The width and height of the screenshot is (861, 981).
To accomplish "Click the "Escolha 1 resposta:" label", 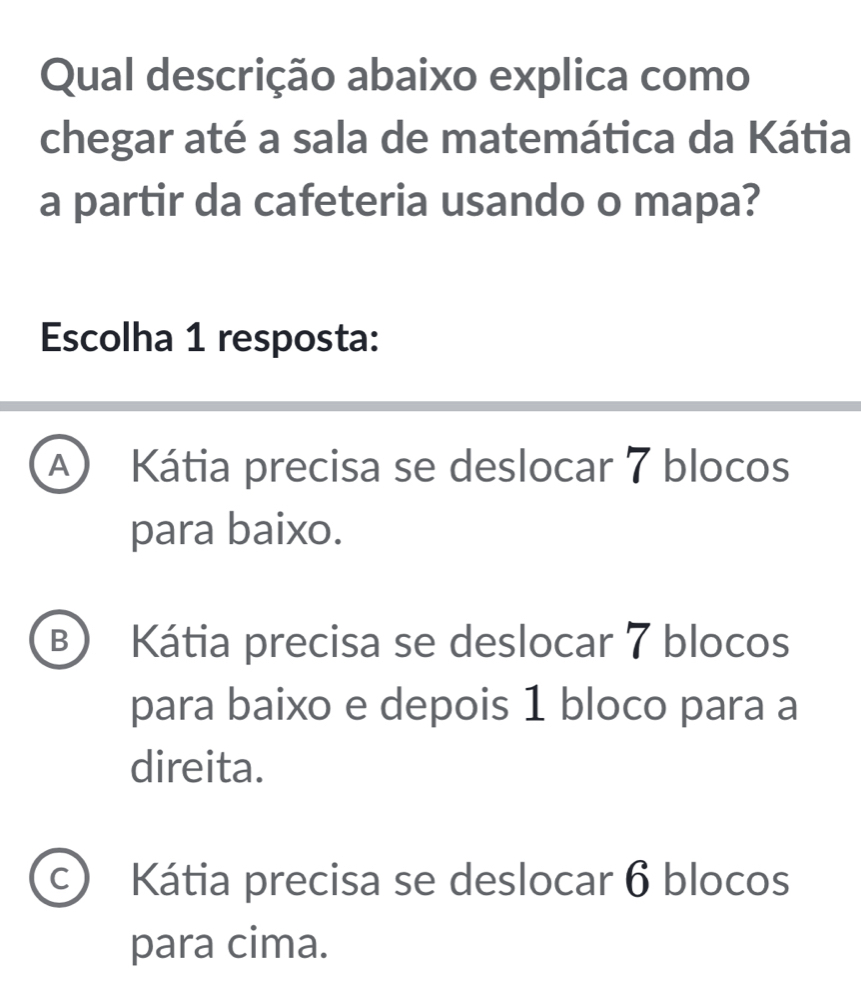I will [x=210, y=337].
